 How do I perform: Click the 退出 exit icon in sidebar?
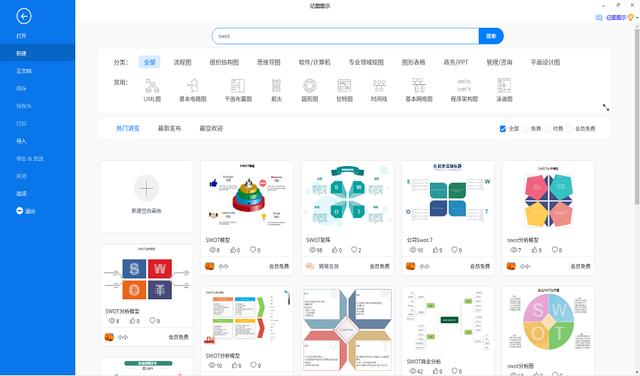[20, 211]
